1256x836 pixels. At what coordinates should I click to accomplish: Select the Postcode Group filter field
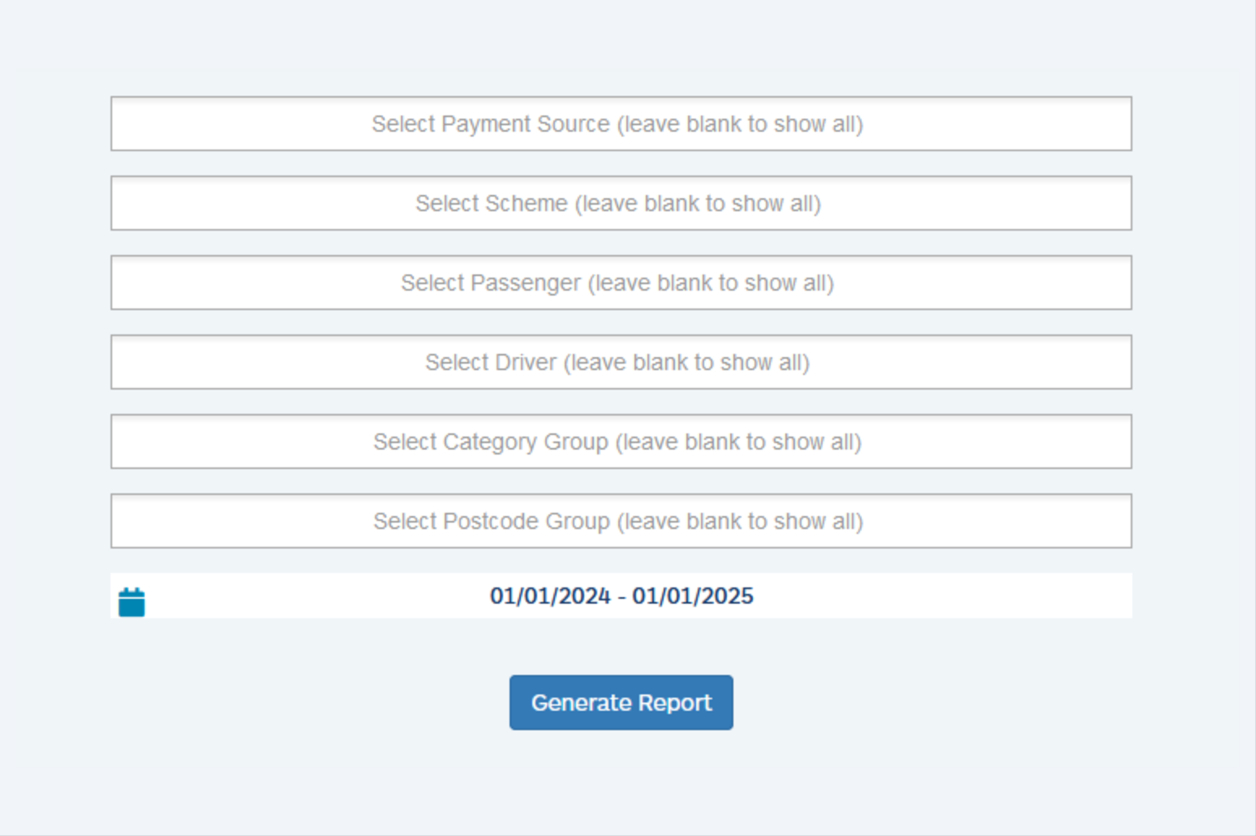coord(620,521)
